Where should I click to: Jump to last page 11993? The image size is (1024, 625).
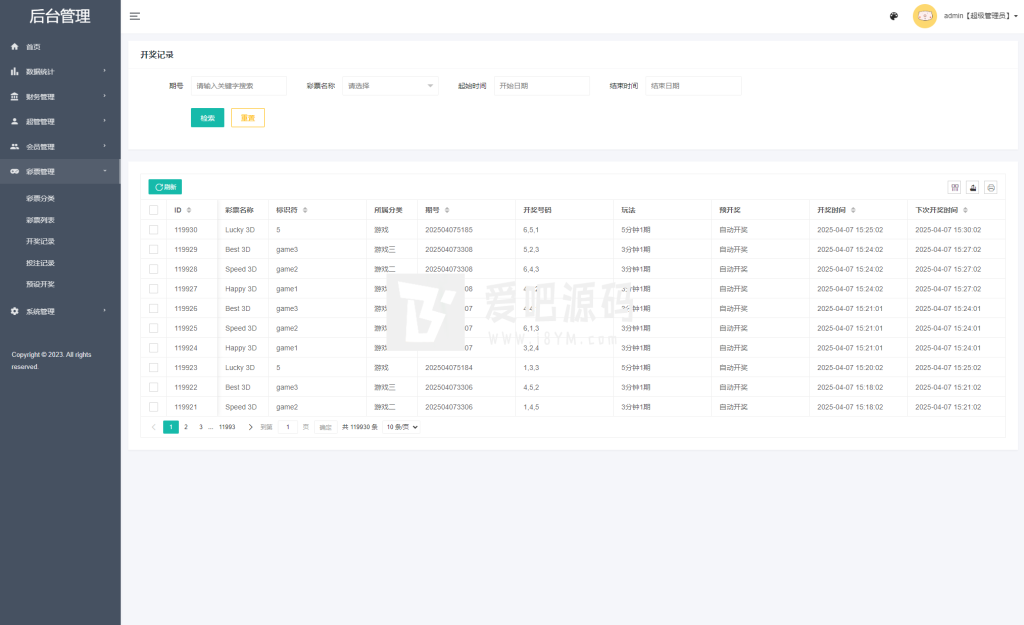coord(227,427)
